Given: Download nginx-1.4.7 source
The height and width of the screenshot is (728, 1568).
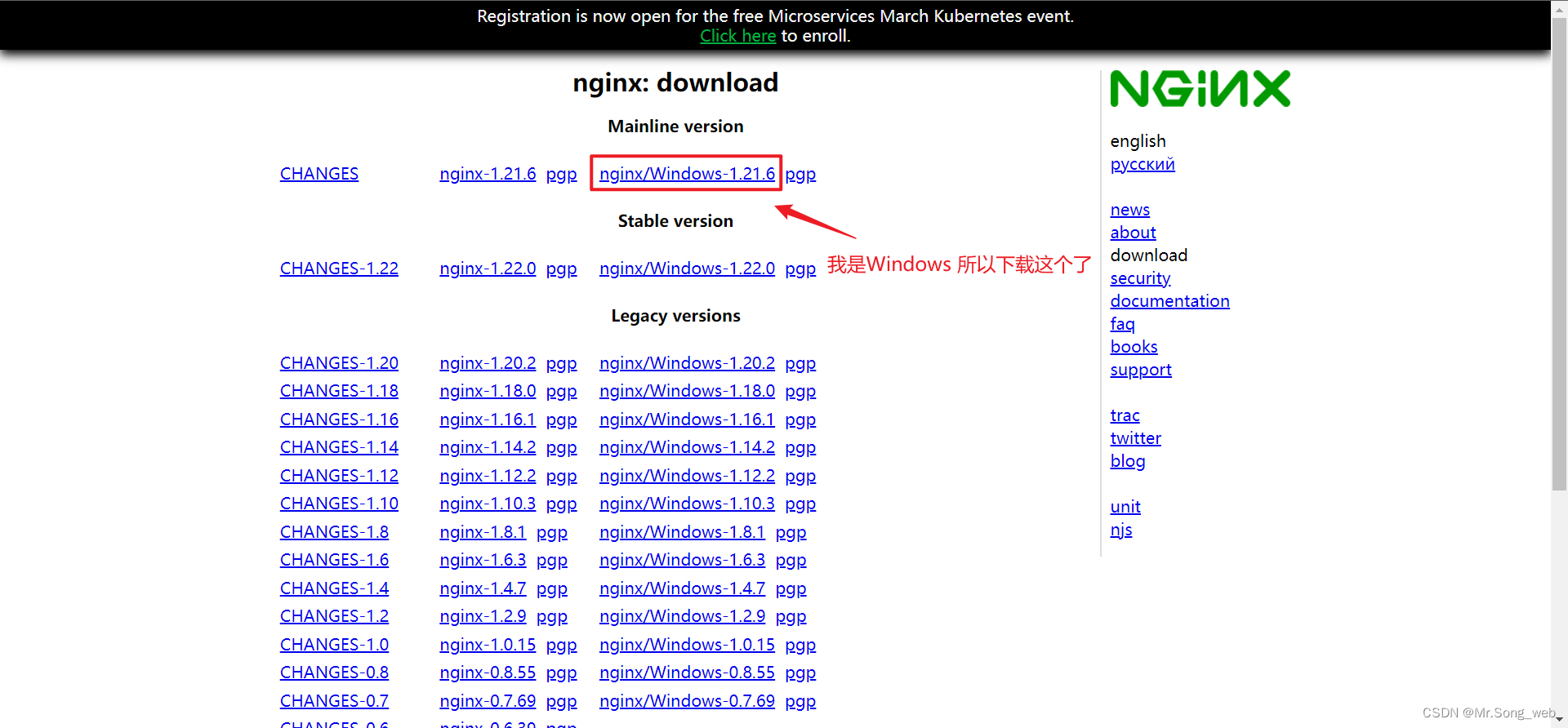Looking at the screenshot, I should (x=483, y=588).
